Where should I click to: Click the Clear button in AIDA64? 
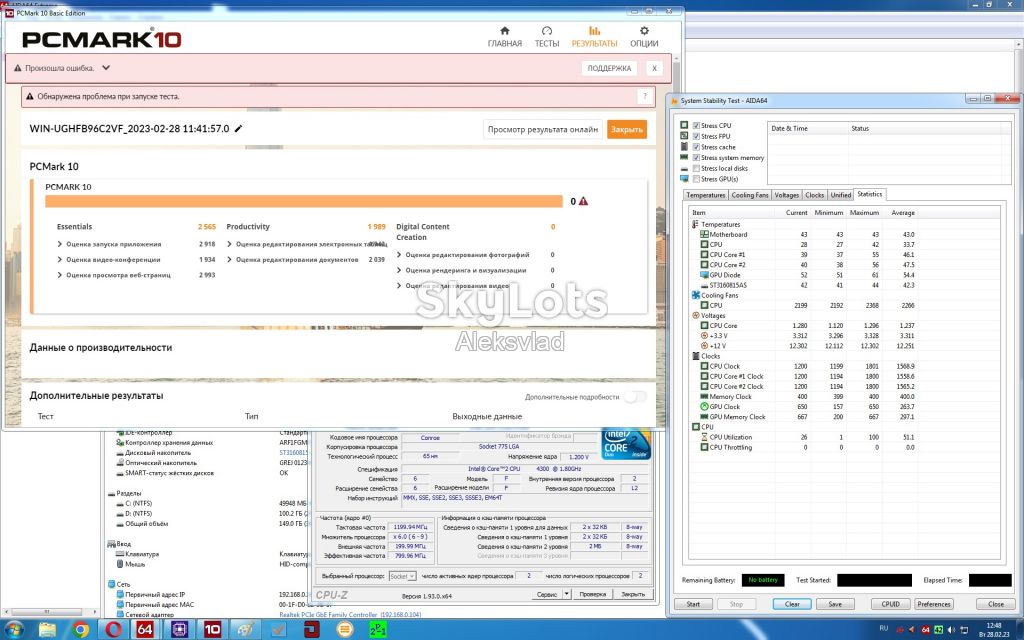point(792,604)
